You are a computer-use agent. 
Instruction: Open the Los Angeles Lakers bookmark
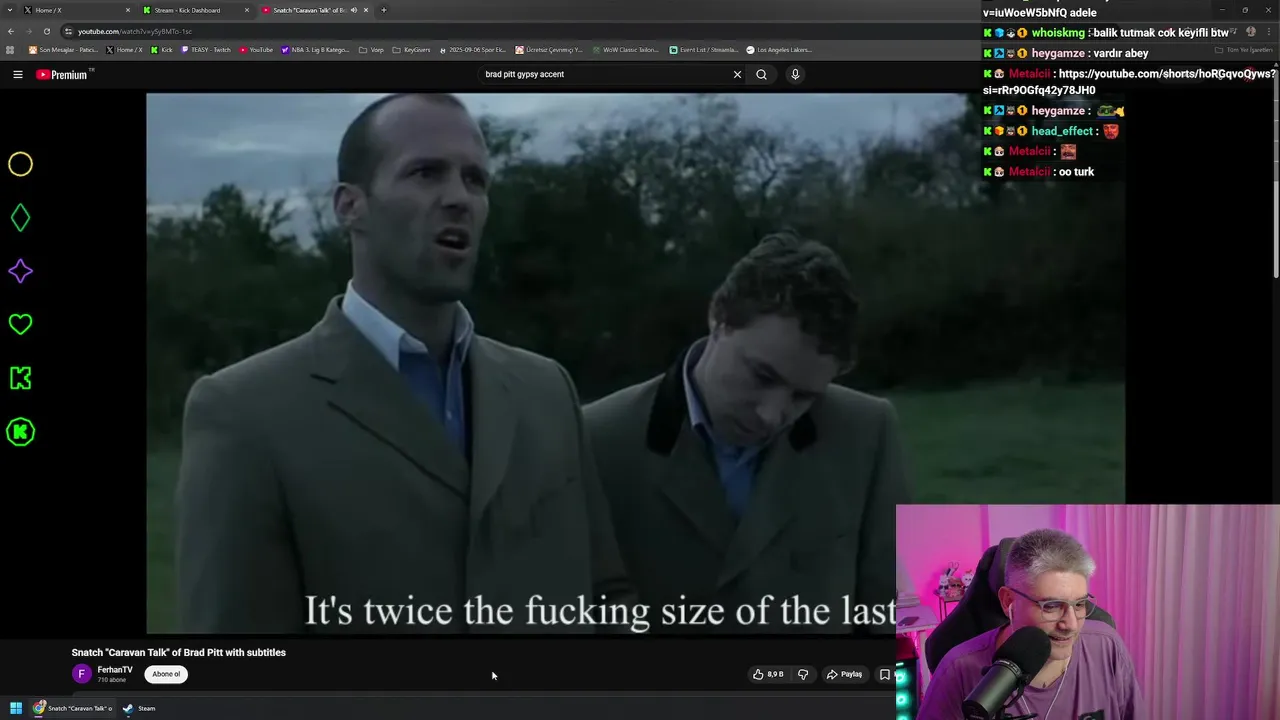[780, 49]
